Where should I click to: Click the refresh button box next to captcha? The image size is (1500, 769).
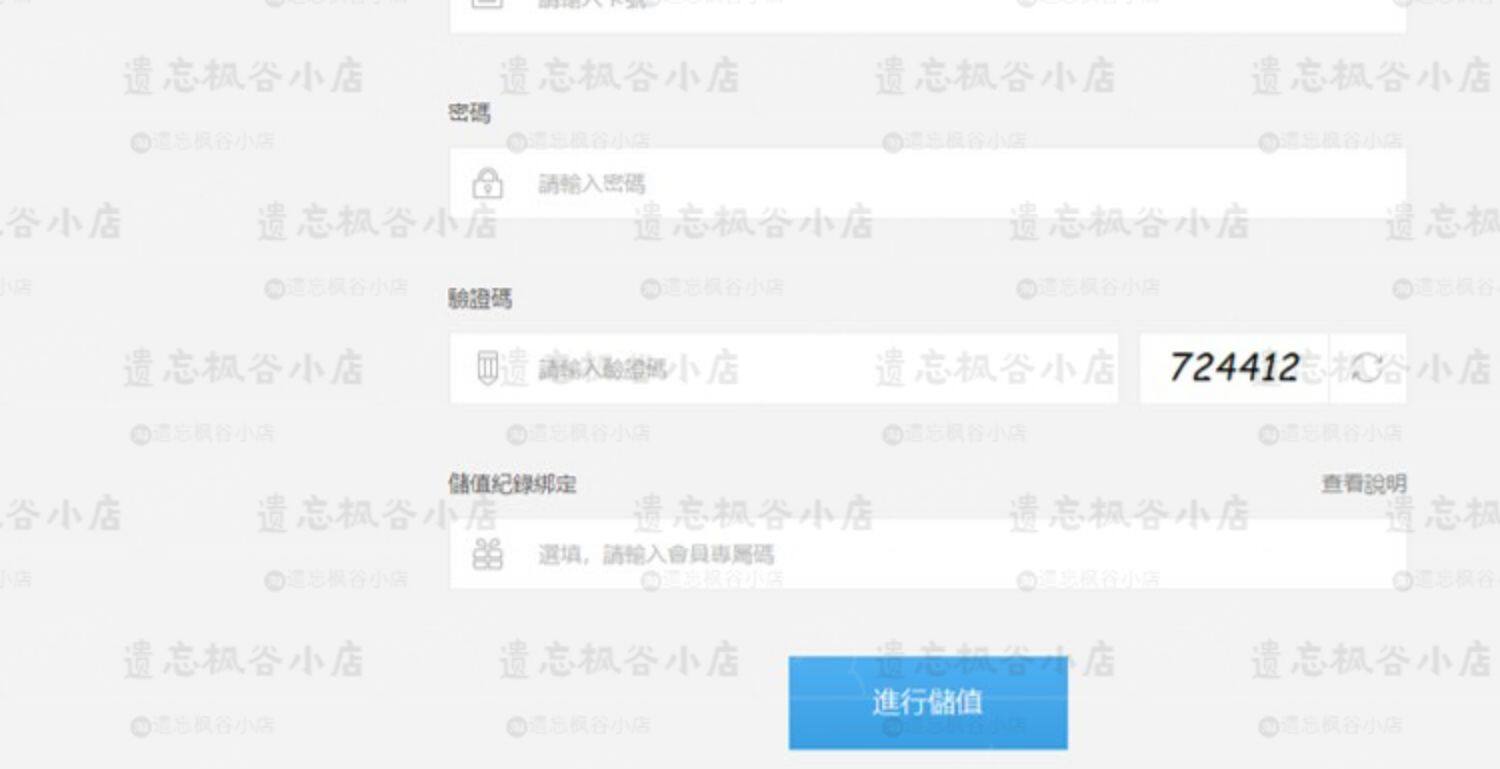1368,368
